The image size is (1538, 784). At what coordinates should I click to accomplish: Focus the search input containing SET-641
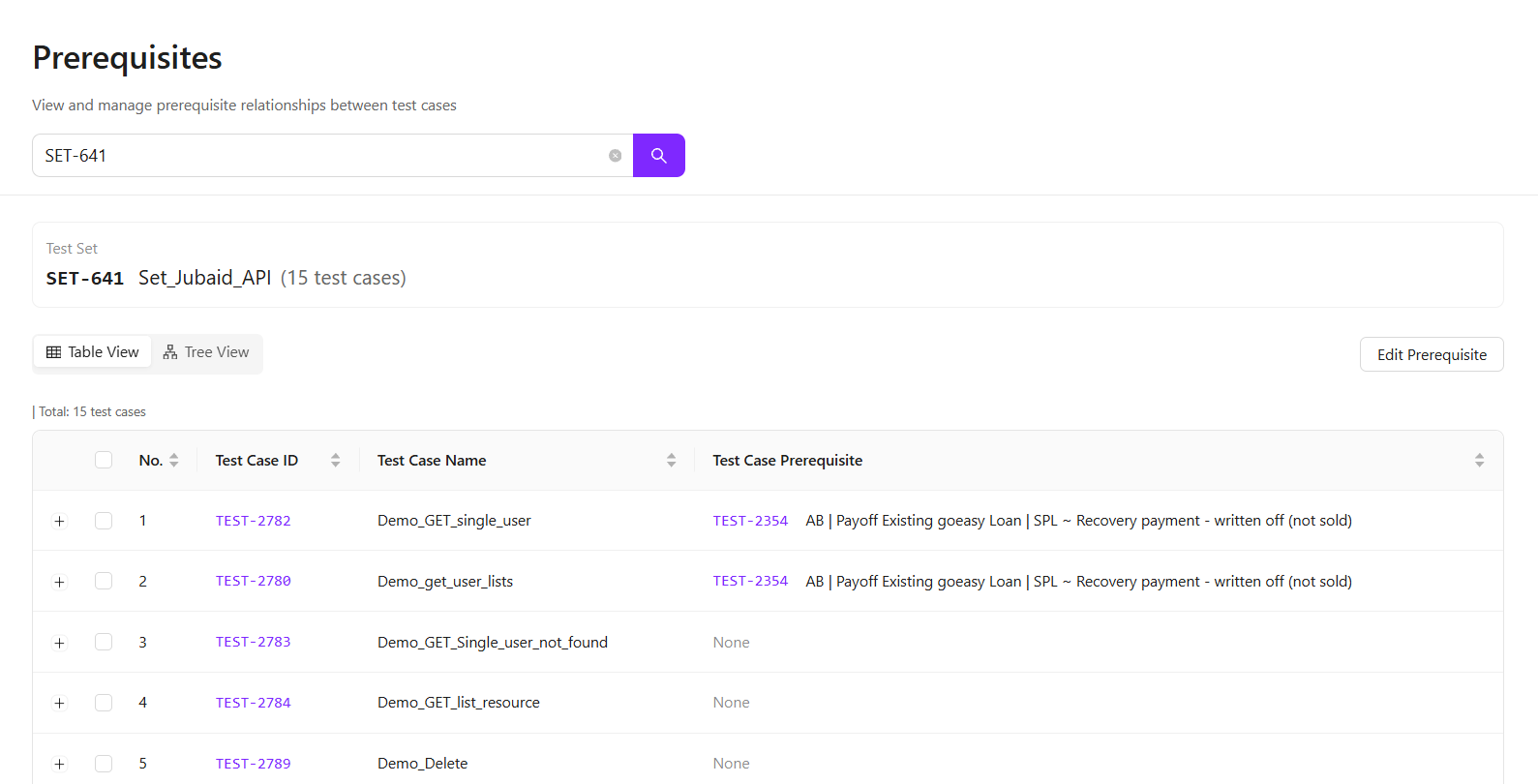point(319,156)
